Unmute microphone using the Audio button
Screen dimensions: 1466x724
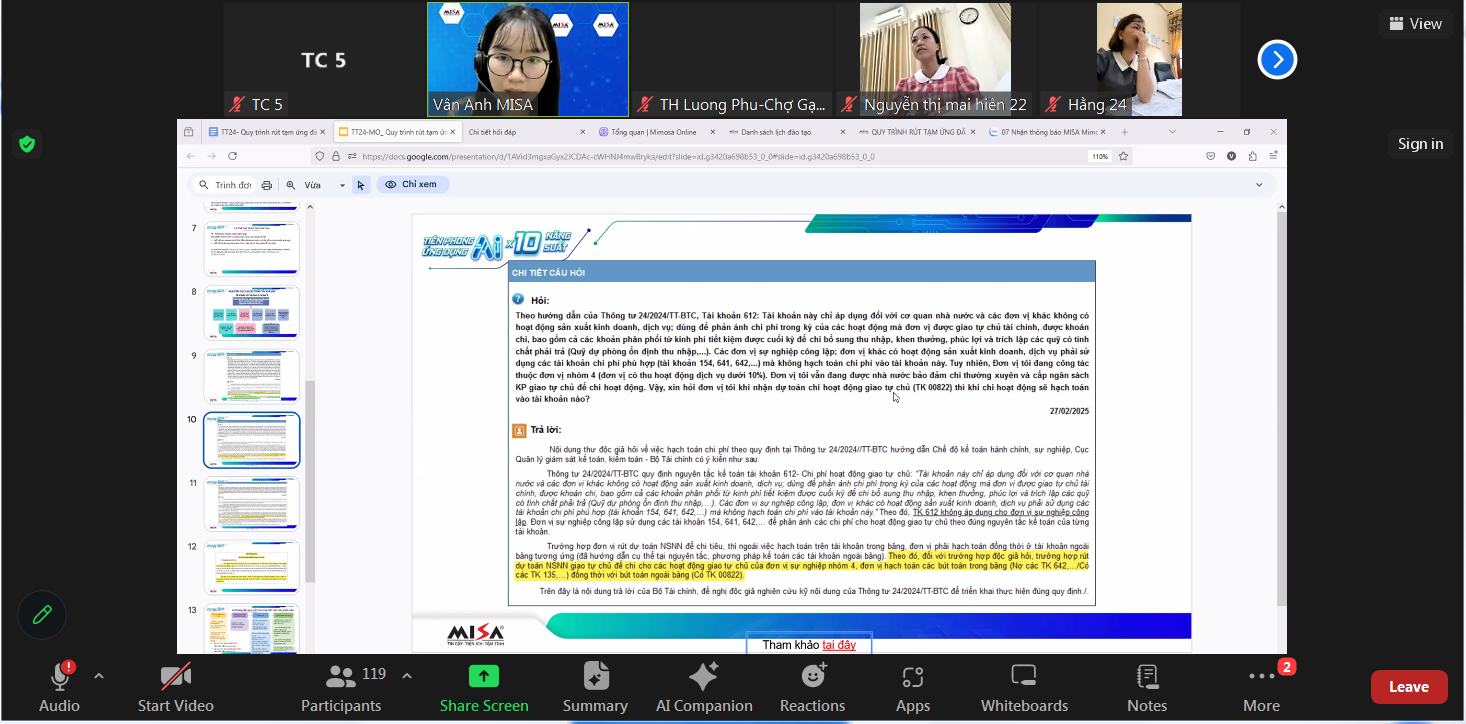point(59,687)
